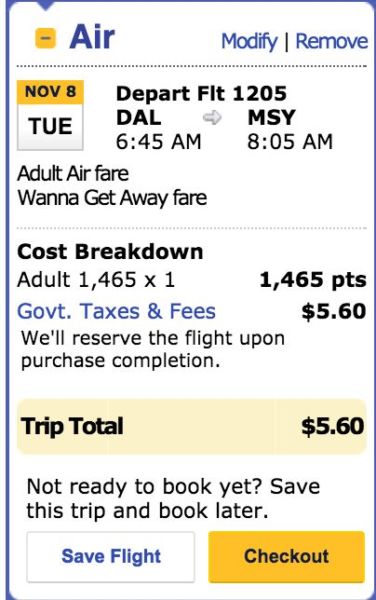Click the Depart Flt 1205 text

201,93
